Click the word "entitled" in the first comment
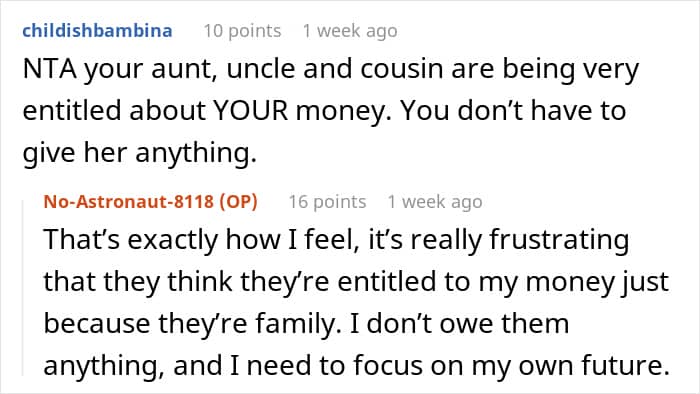 [x=72, y=111]
